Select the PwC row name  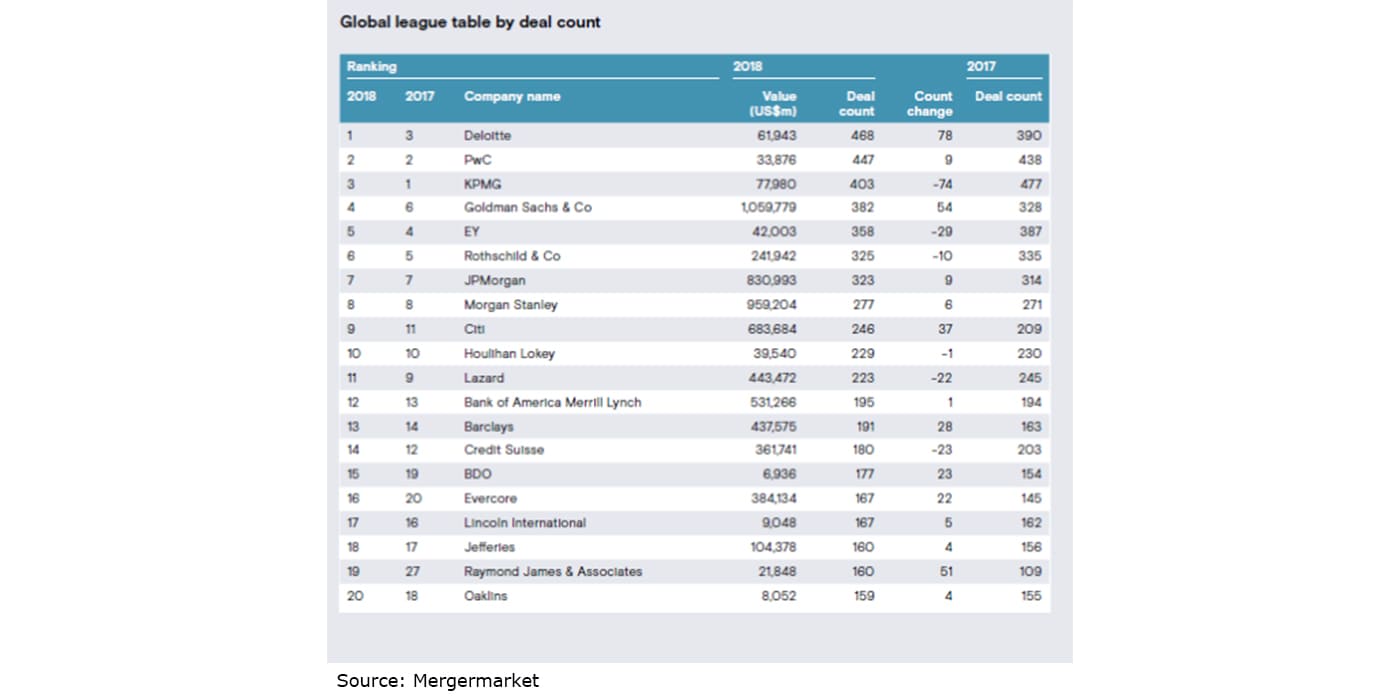[478, 160]
